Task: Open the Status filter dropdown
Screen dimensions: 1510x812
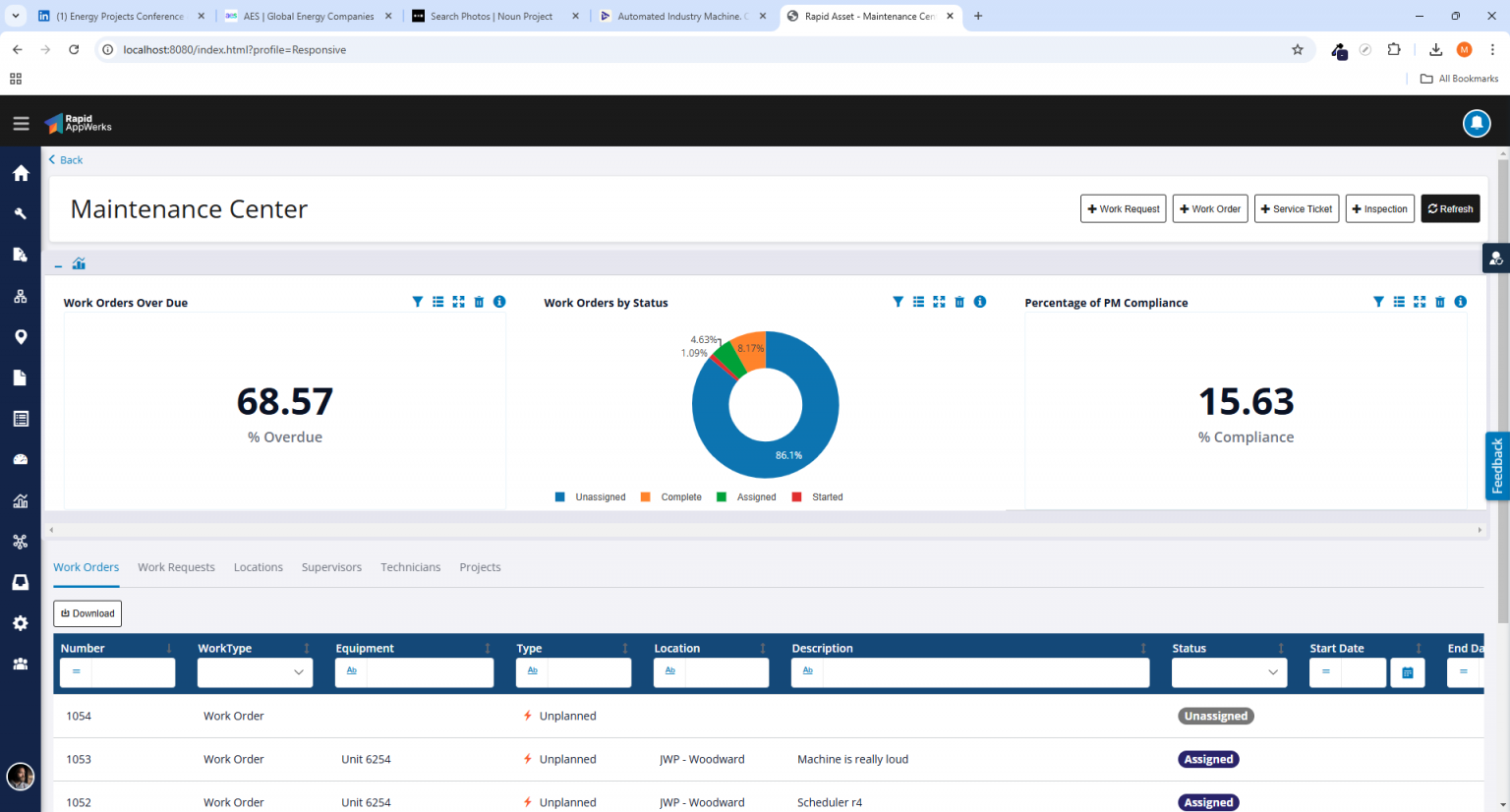Action: pos(1230,672)
